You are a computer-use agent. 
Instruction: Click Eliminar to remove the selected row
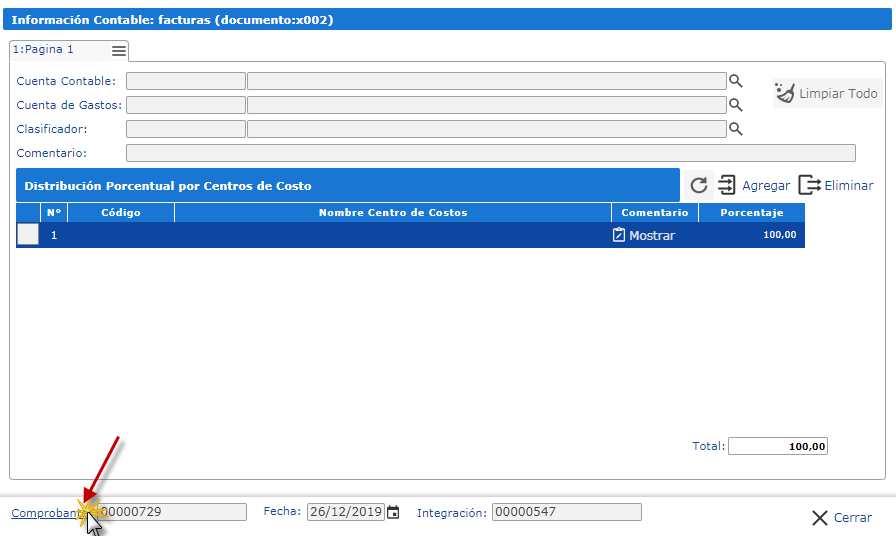836,185
